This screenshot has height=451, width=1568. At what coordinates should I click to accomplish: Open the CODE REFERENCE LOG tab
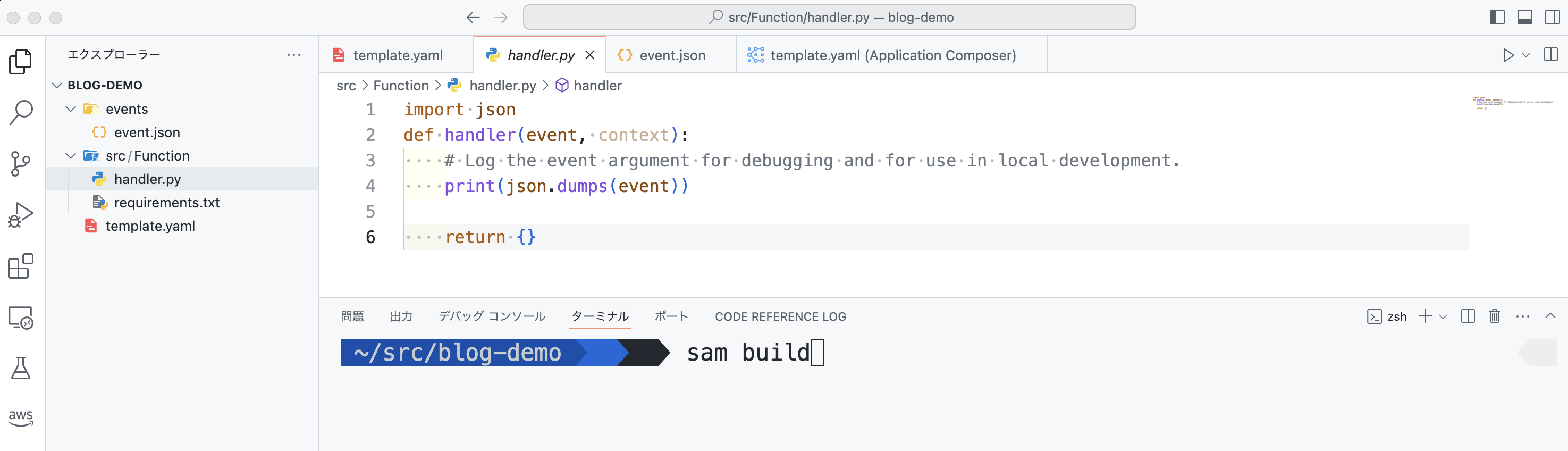[x=780, y=316]
